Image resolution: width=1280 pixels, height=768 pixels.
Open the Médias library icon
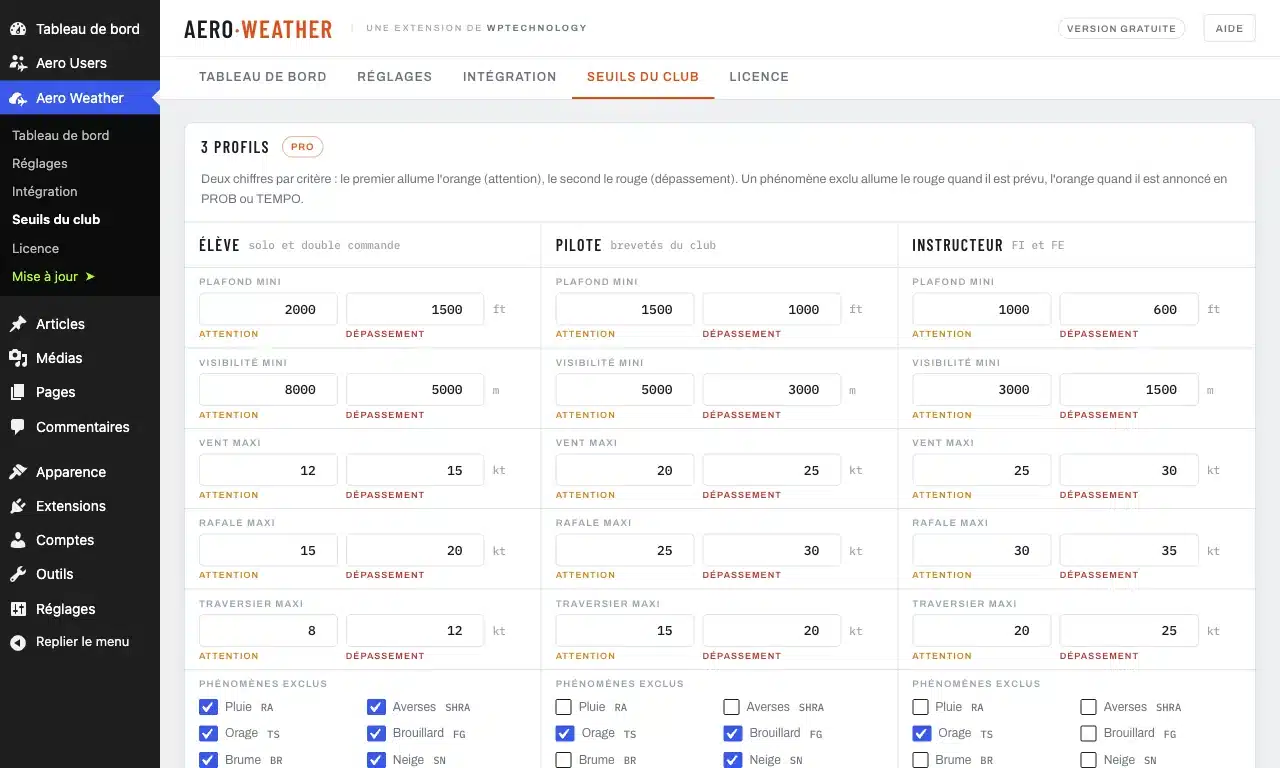click(x=18, y=358)
